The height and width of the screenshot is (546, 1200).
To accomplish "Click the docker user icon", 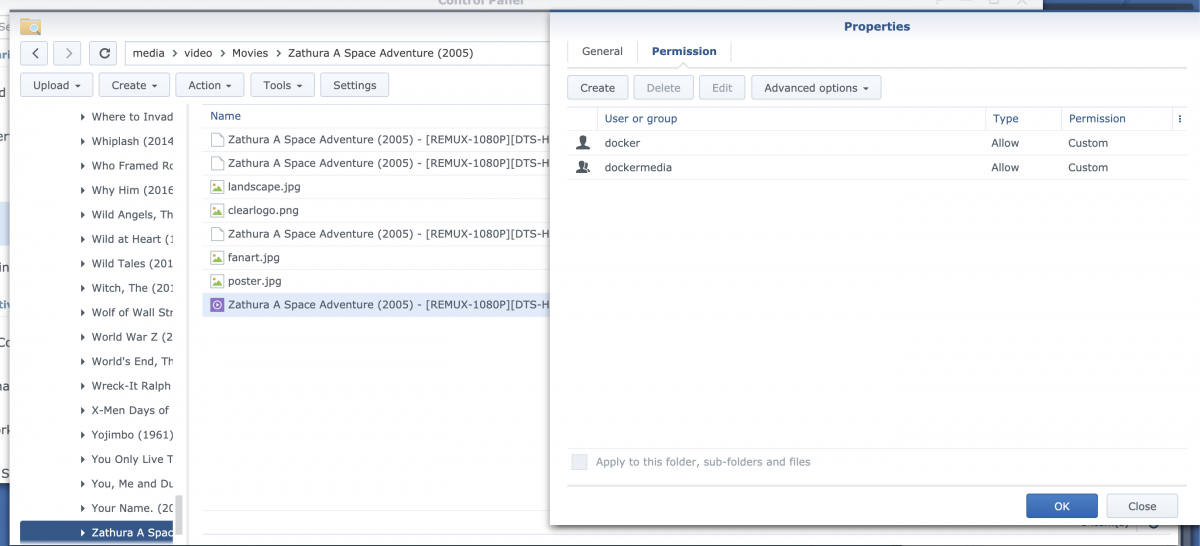I will click(x=583, y=143).
